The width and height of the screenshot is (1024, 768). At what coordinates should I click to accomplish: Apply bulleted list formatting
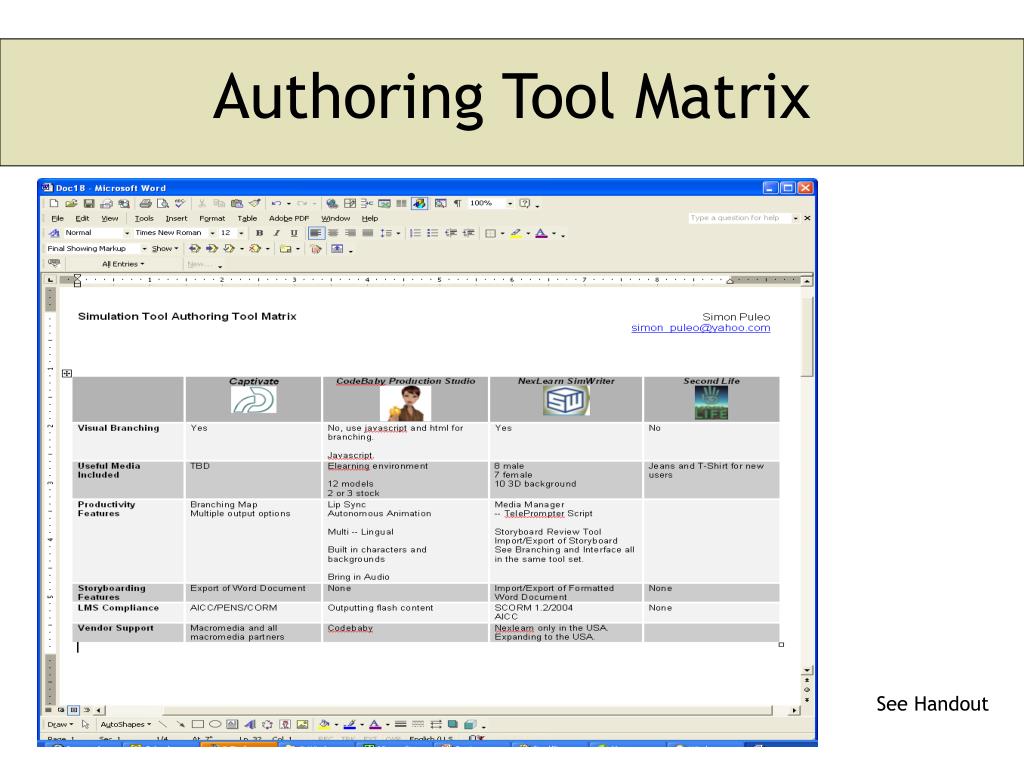[x=432, y=233]
